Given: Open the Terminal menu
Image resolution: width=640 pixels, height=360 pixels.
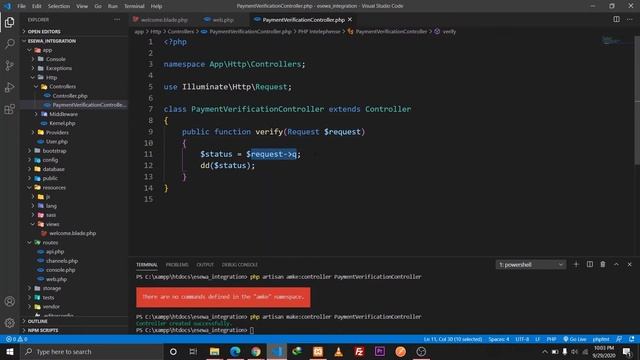Looking at the screenshot, I should [134, 6].
